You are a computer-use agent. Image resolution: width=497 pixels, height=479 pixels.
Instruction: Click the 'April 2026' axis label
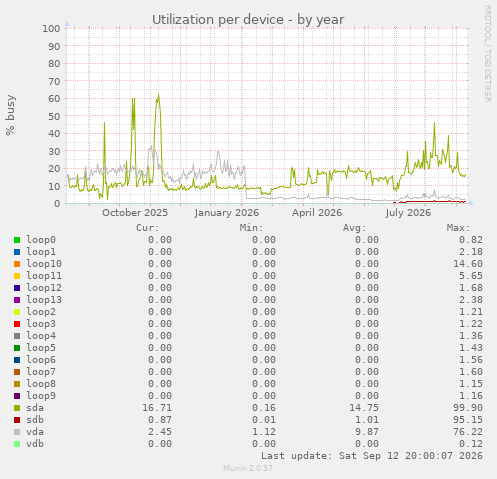pyautogui.click(x=317, y=213)
